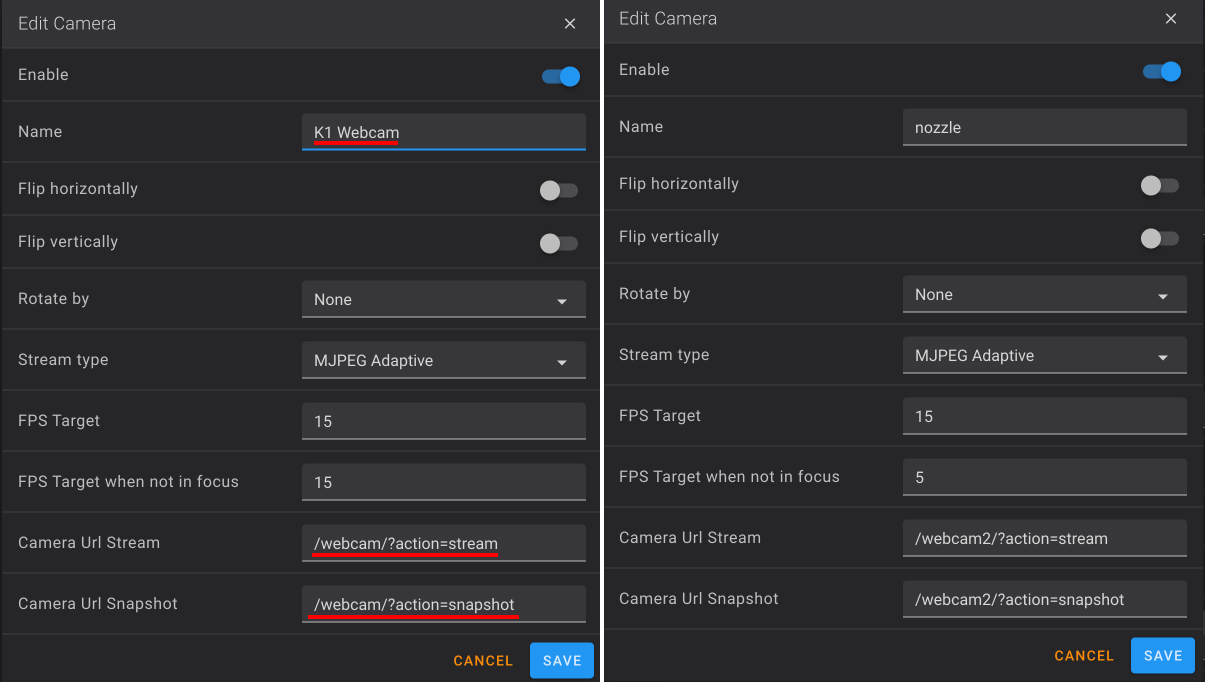Click the /webcam/?action=snapshot URL field
The width and height of the screenshot is (1205, 682).
(x=444, y=604)
